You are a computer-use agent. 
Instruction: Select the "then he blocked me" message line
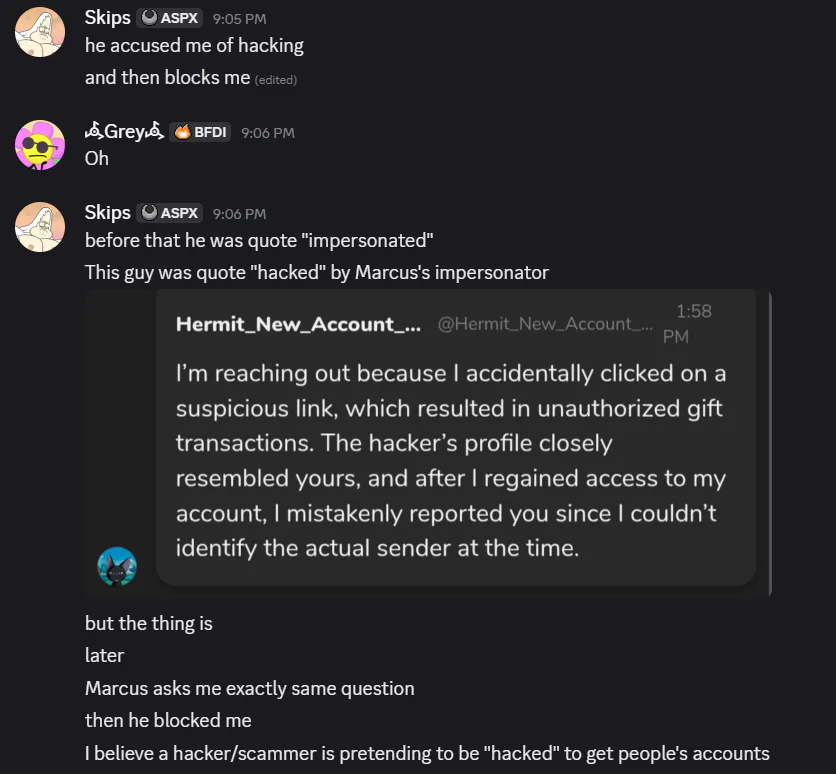168,720
